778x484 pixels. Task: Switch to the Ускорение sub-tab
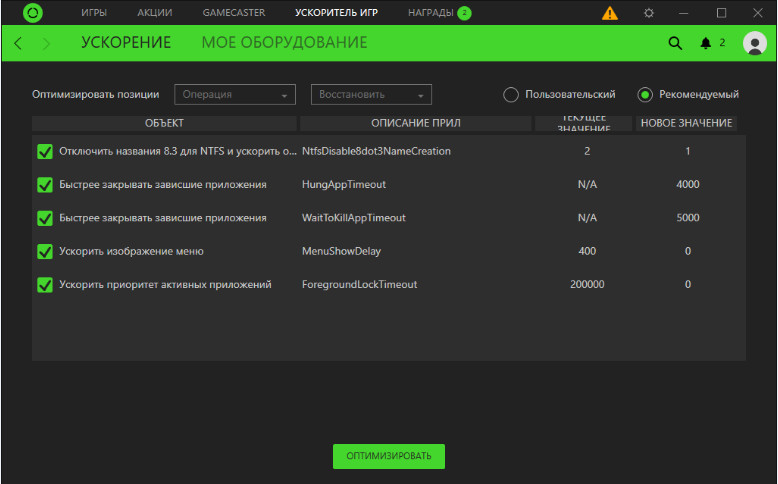(126, 43)
